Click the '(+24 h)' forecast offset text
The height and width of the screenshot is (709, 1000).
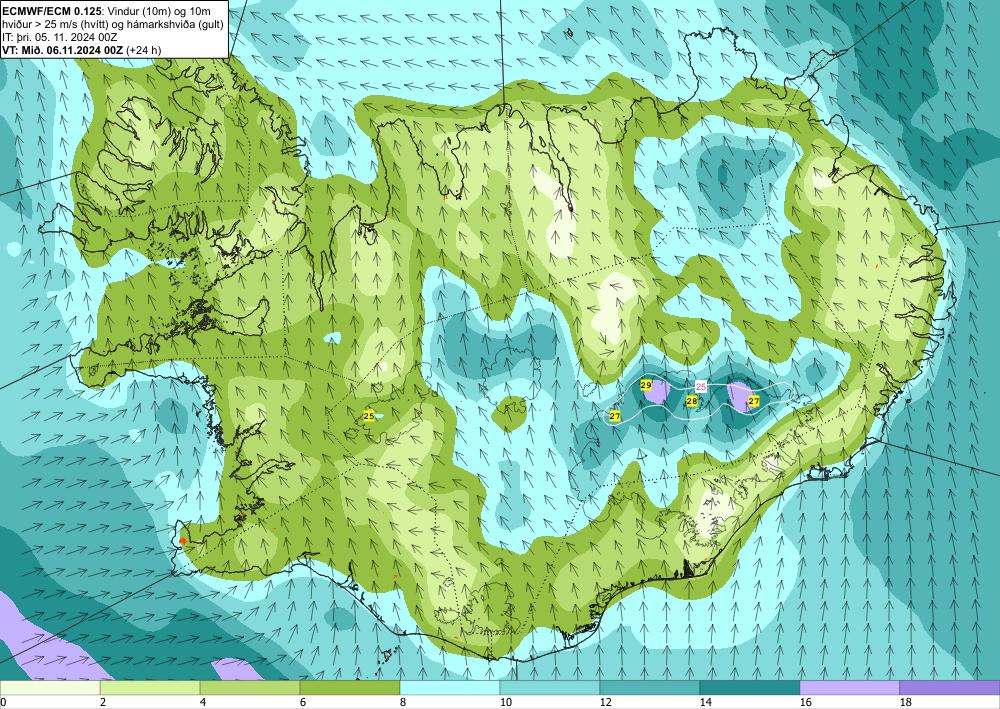[143, 50]
